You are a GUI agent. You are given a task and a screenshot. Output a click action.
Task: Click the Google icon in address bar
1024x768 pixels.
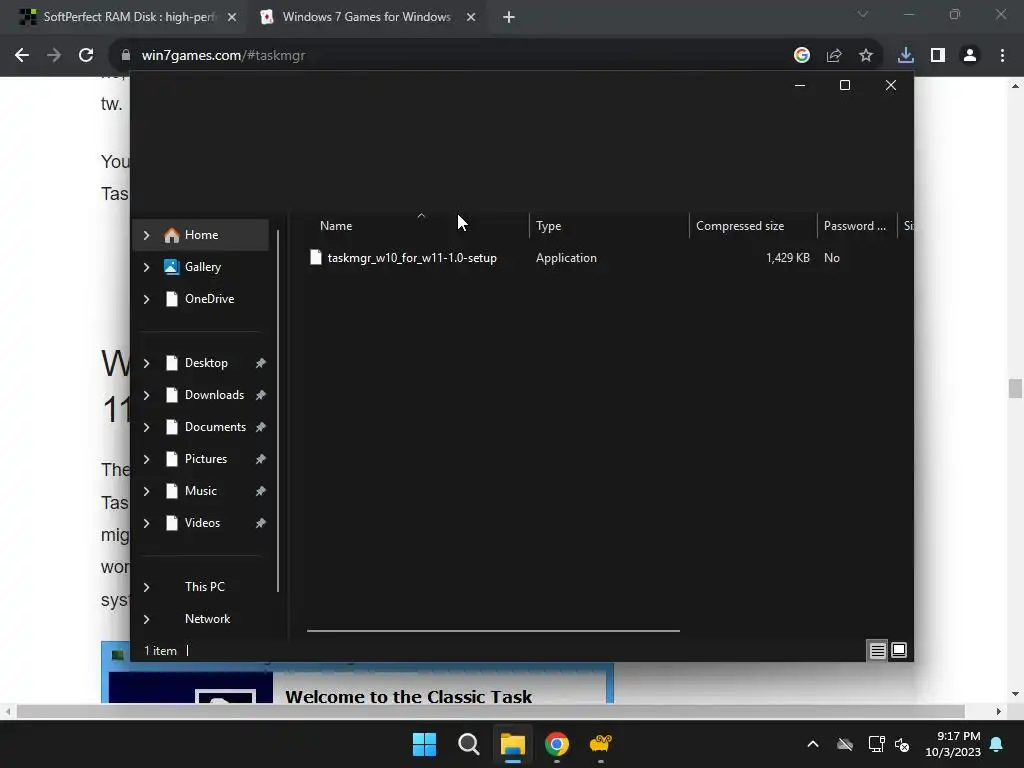click(x=802, y=56)
